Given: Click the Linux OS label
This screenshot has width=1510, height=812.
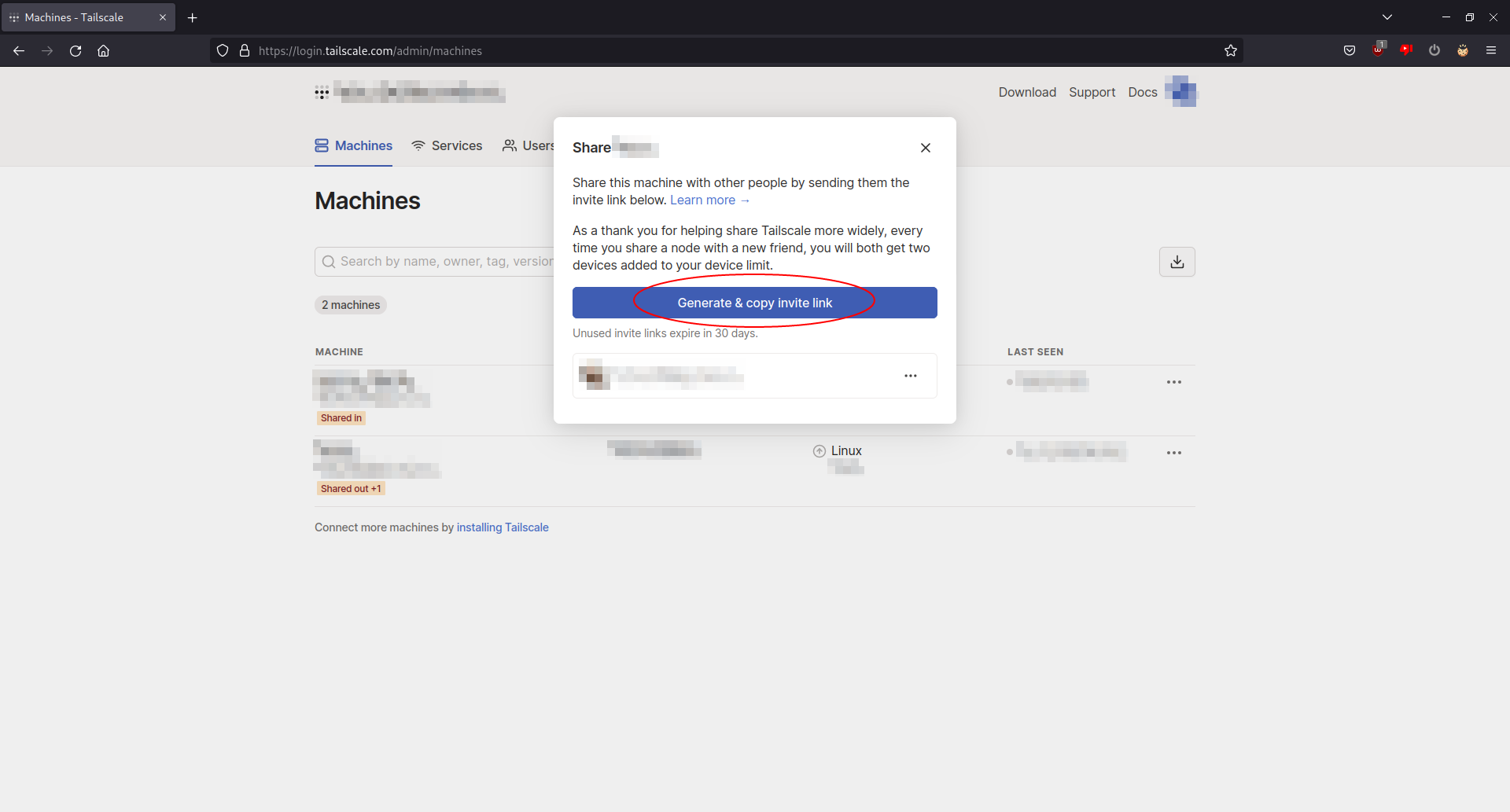Looking at the screenshot, I should click(x=846, y=451).
